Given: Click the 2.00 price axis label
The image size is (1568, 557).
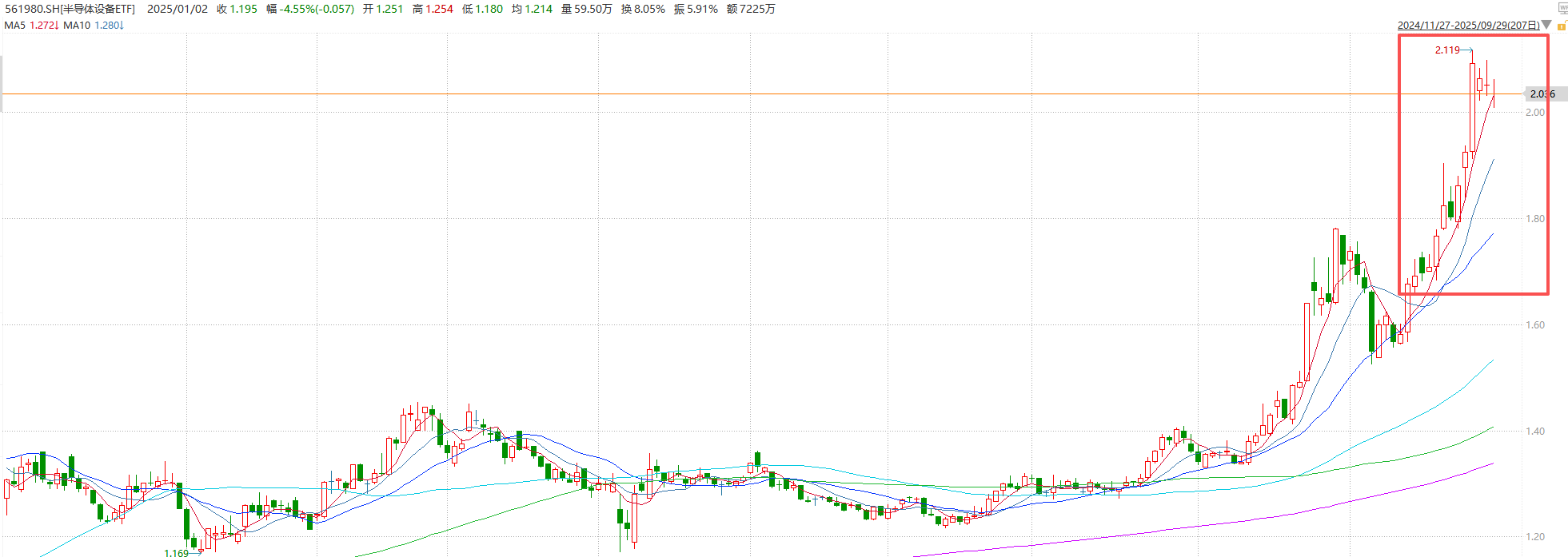Looking at the screenshot, I should (1535, 113).
